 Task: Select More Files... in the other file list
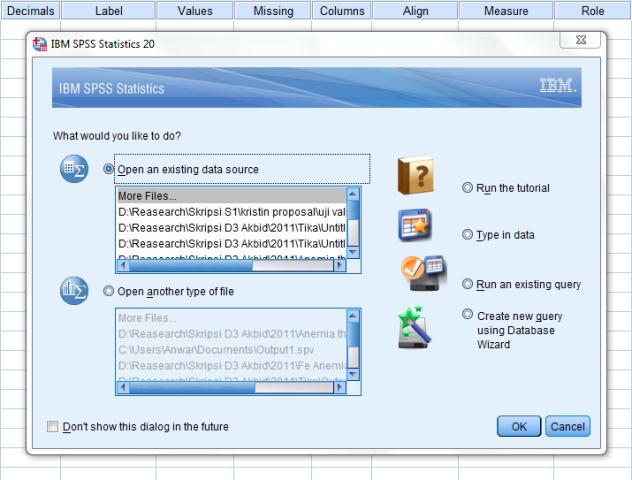click(231, 318)
